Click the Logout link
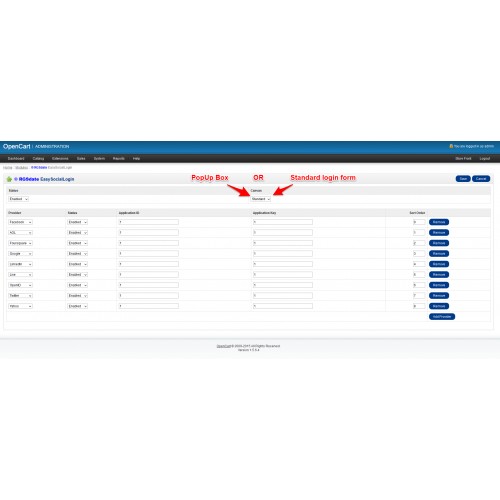 tap(485, 159)
